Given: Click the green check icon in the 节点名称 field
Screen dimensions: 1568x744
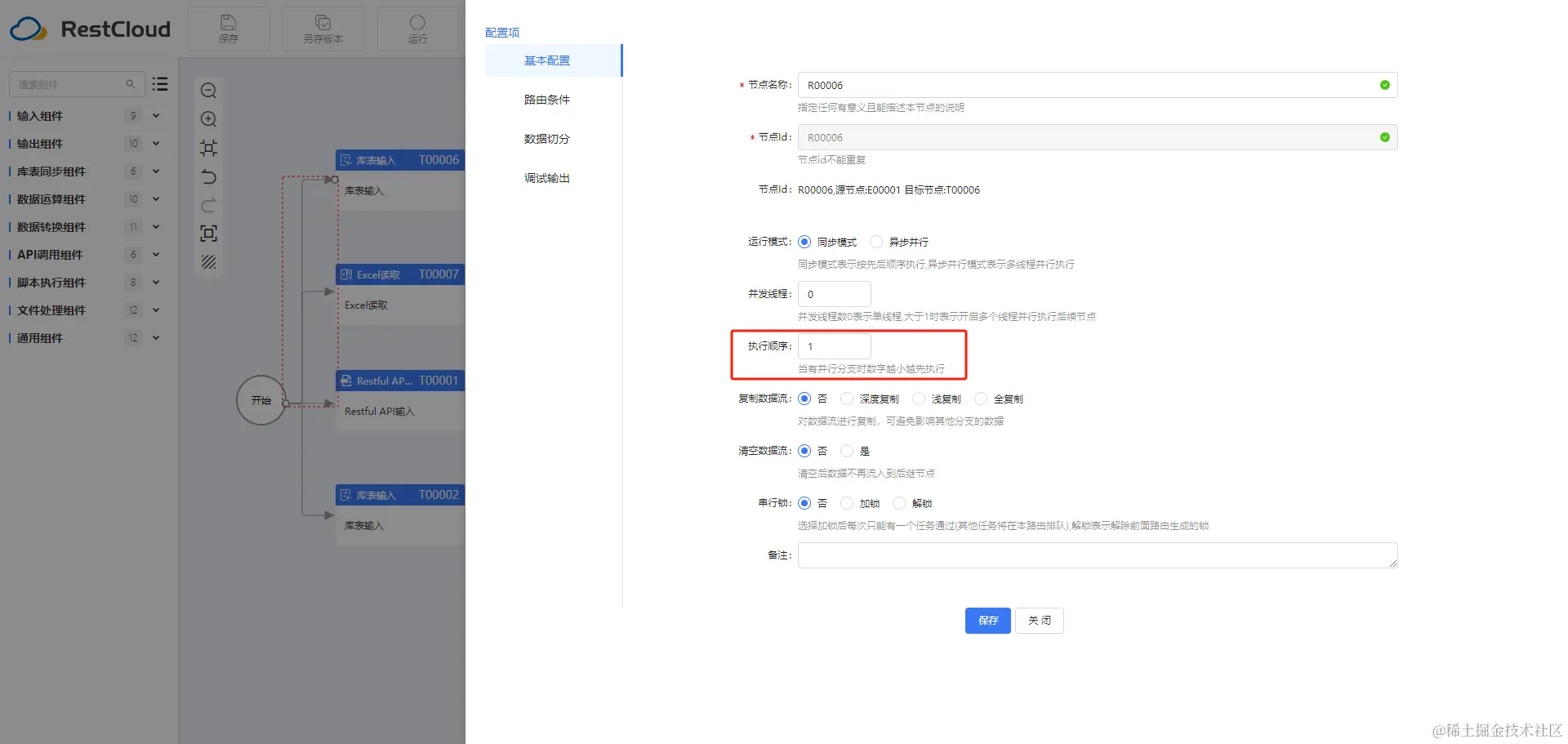Looking at the screenshot, I should coord(1385,85).
